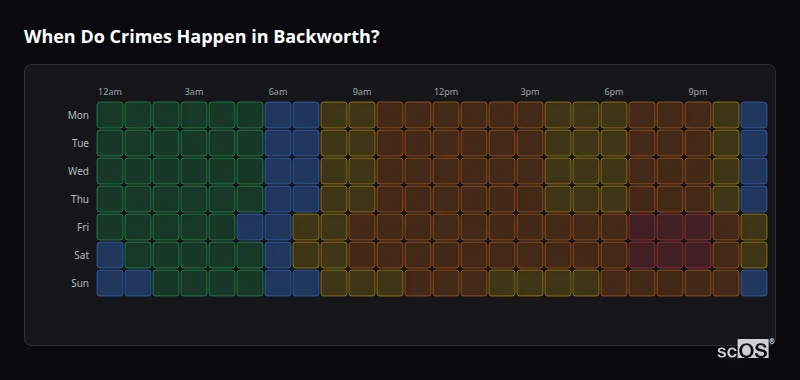Click the Sunday 11pm blue cell
Viewport: 800px width, 380px height.
(x=754, y=283)
